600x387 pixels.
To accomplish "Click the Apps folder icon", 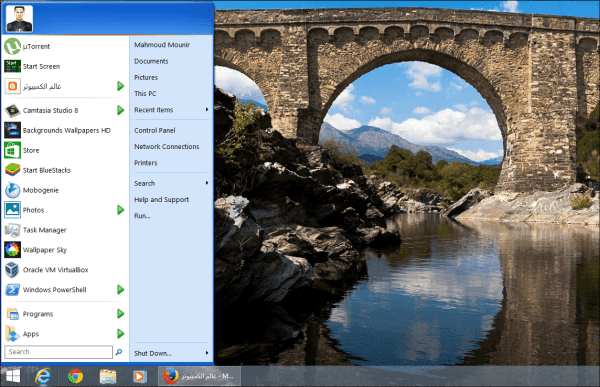I will point(12,334).
